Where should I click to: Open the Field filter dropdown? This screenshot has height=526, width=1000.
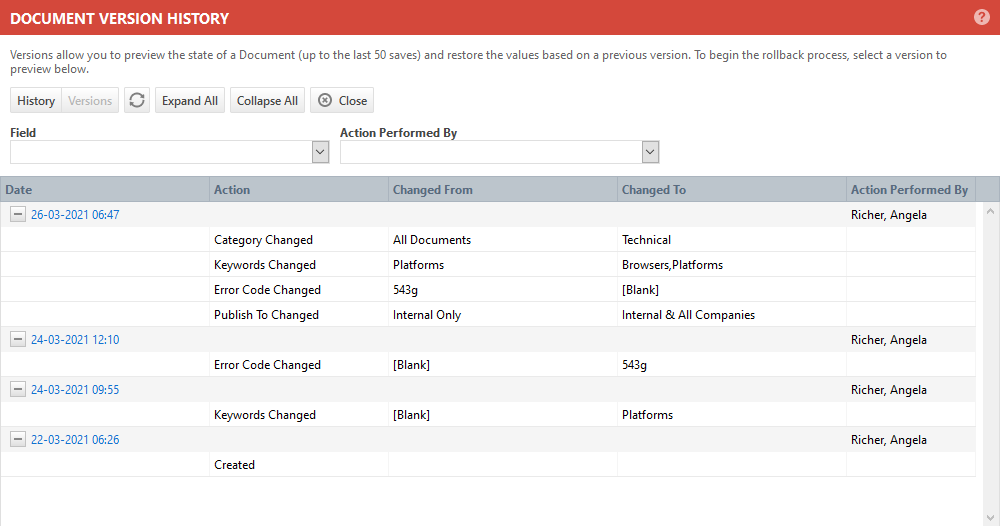320,152
